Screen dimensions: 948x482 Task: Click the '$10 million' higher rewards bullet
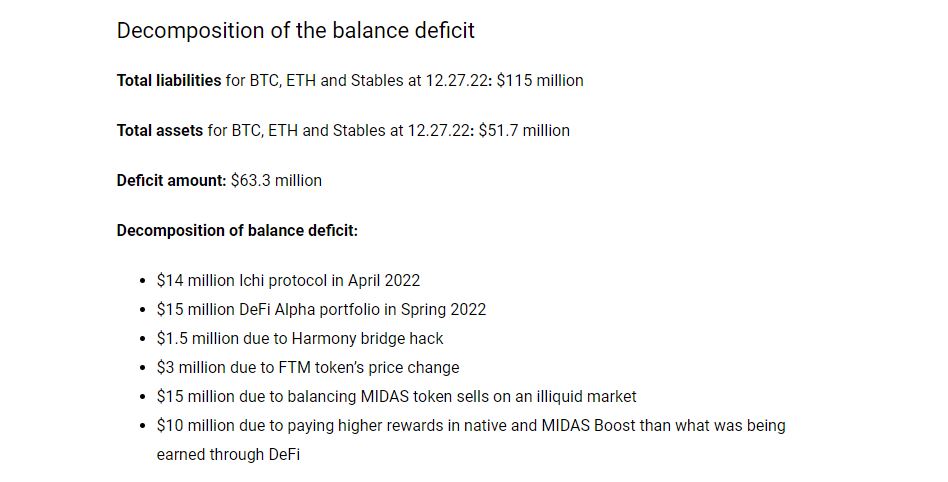[471, 426]
